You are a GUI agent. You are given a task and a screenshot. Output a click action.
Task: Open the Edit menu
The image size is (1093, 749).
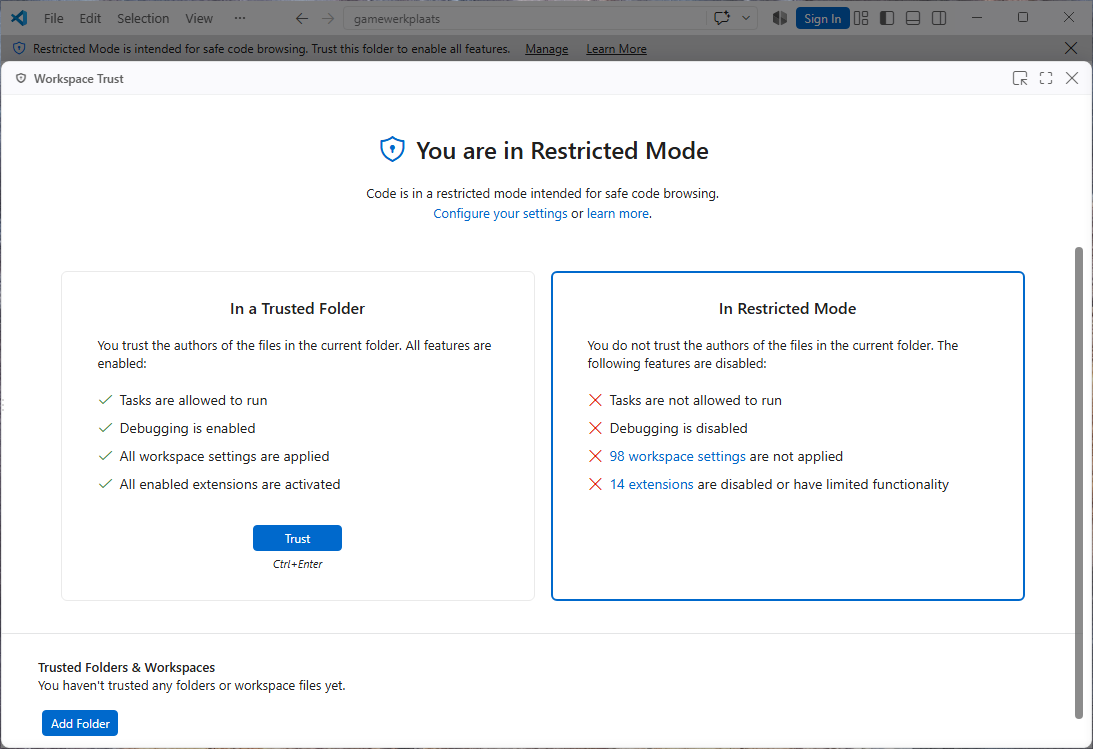click(x=90, y=19)
